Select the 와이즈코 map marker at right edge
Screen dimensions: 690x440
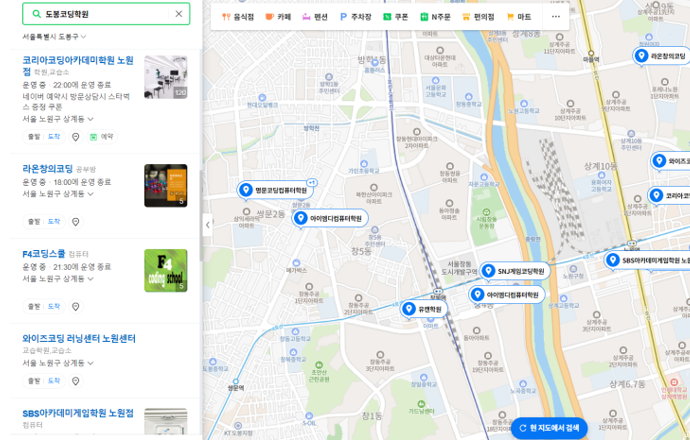(x=670, y=161)
